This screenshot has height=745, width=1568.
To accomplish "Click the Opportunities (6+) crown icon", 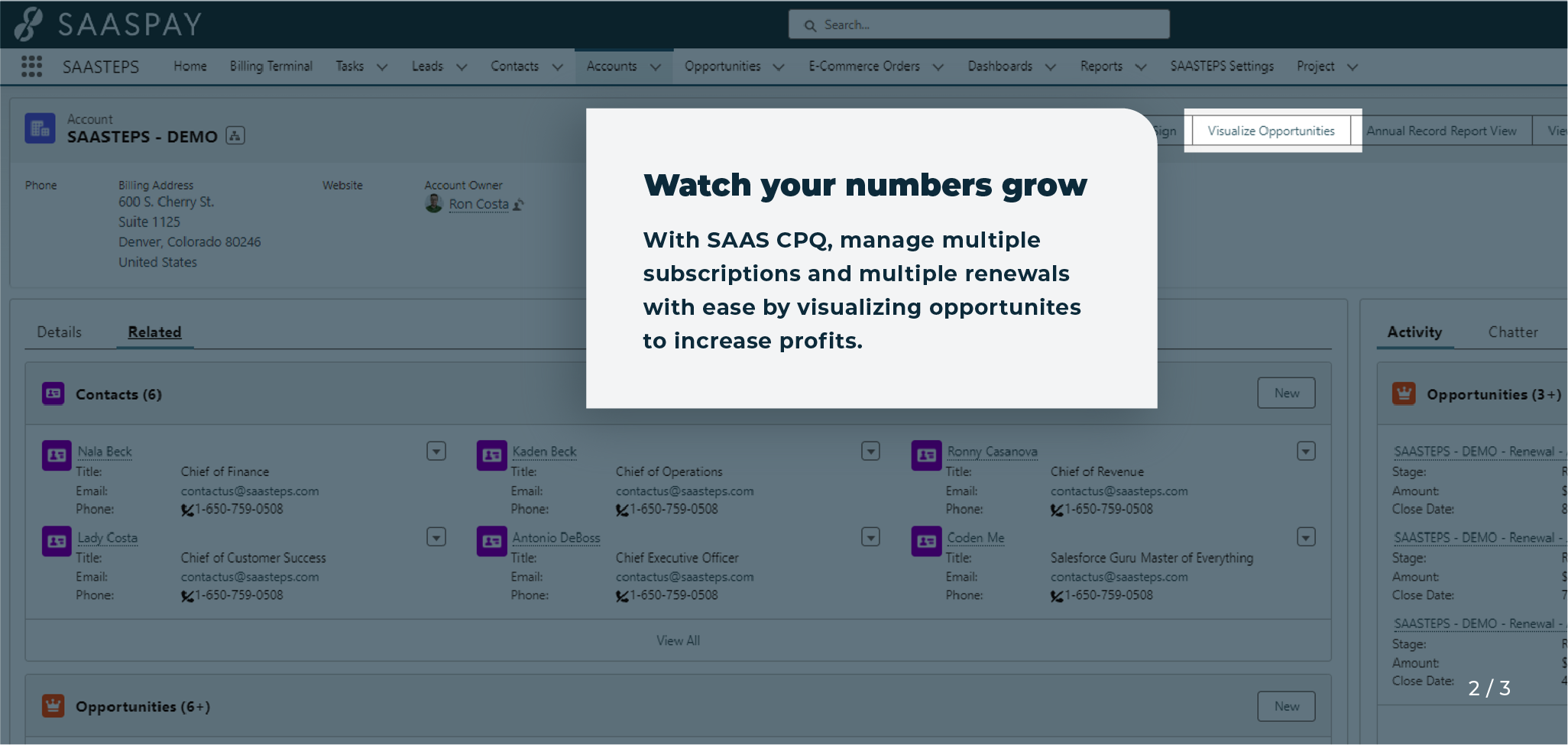I will point(53,706).
